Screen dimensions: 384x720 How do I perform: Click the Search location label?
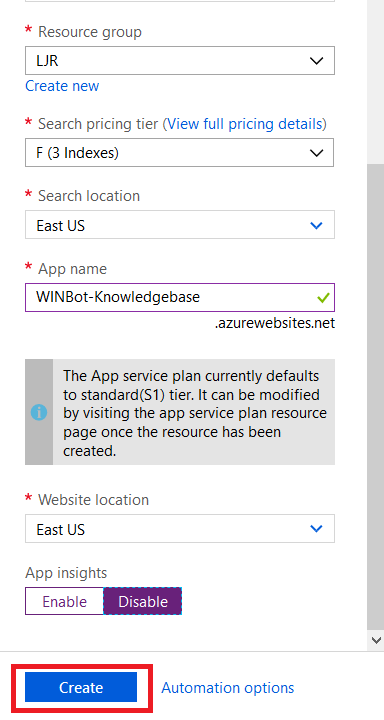coord(89,196)
